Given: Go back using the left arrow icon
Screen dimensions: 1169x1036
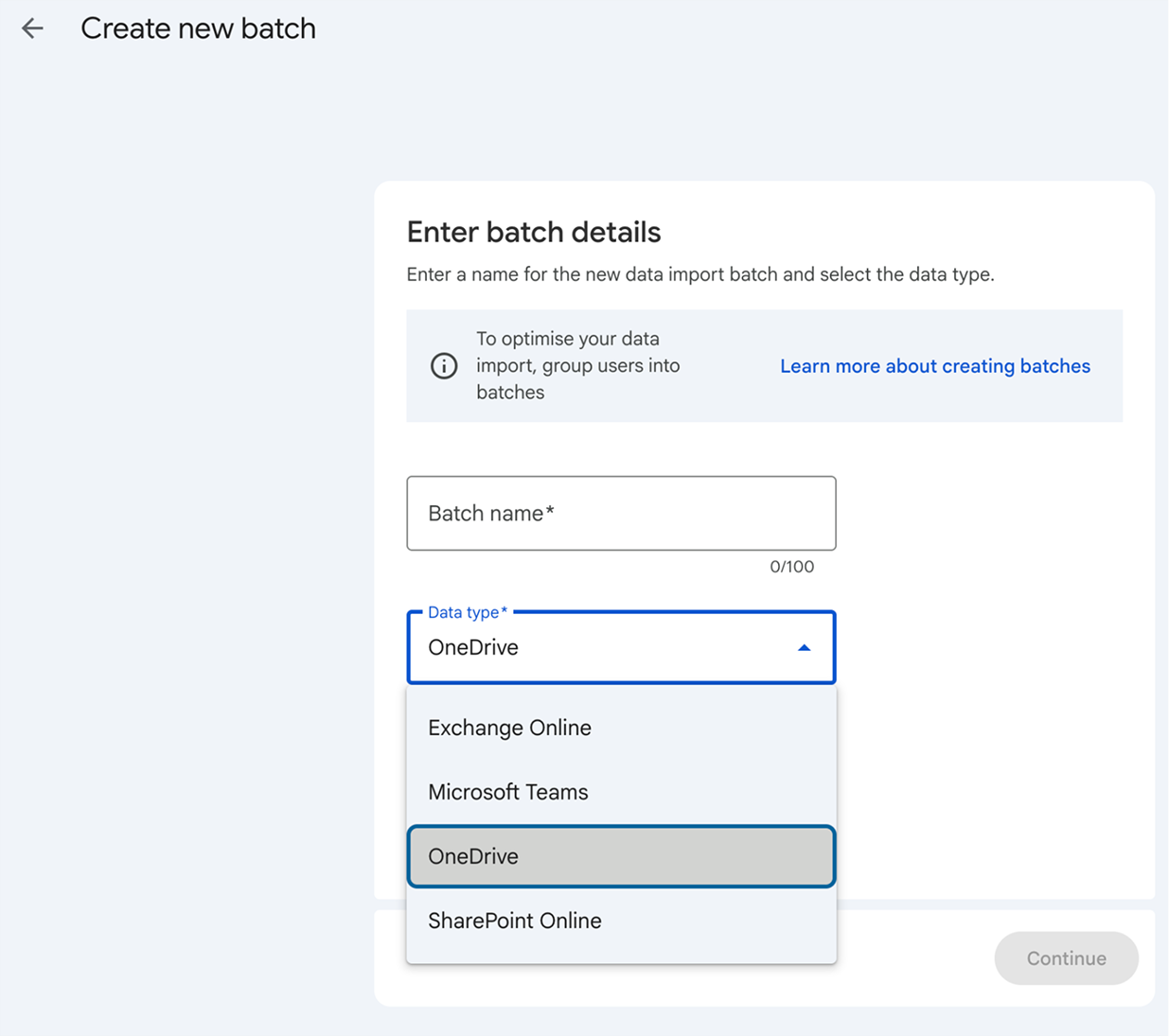Looking at the screenshot, I should coord(33,28).
